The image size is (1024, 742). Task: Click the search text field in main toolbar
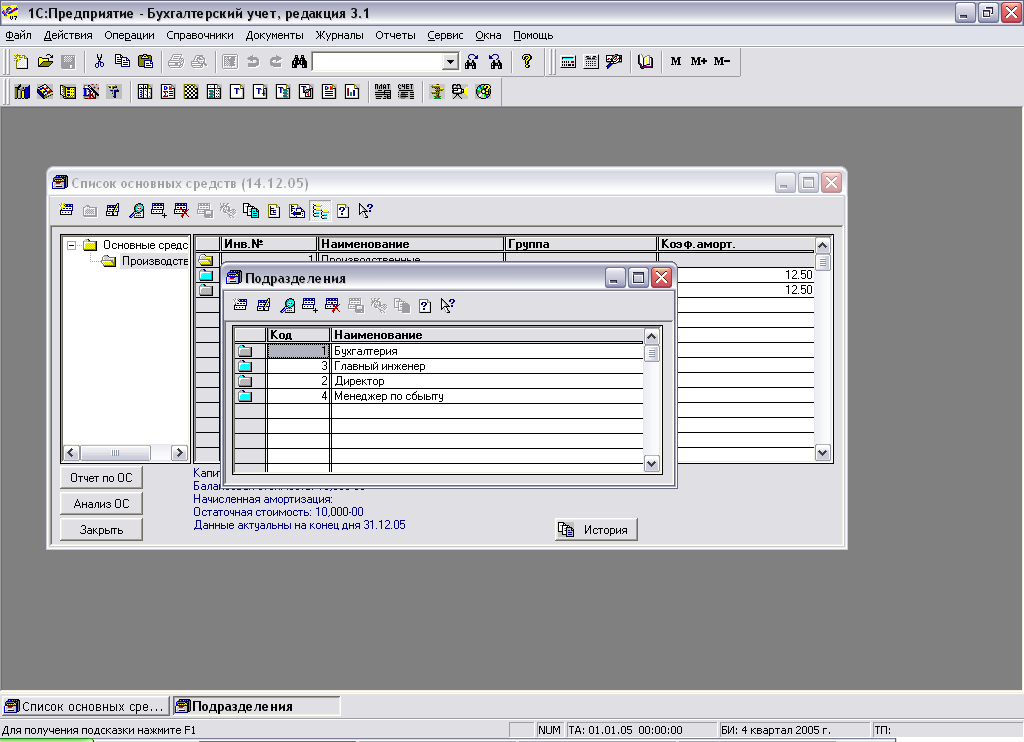coord(378,62)
